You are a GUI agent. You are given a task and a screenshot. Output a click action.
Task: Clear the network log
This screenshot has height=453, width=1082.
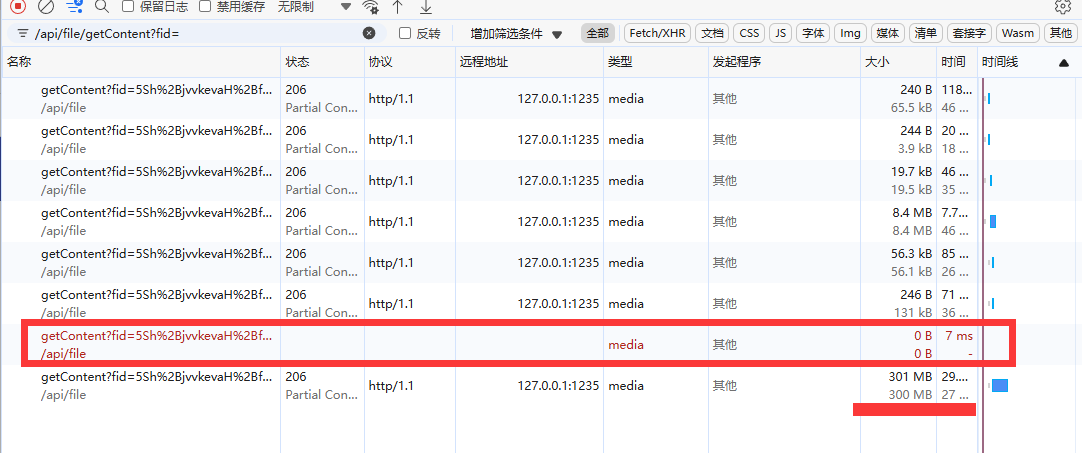[46, 6]
